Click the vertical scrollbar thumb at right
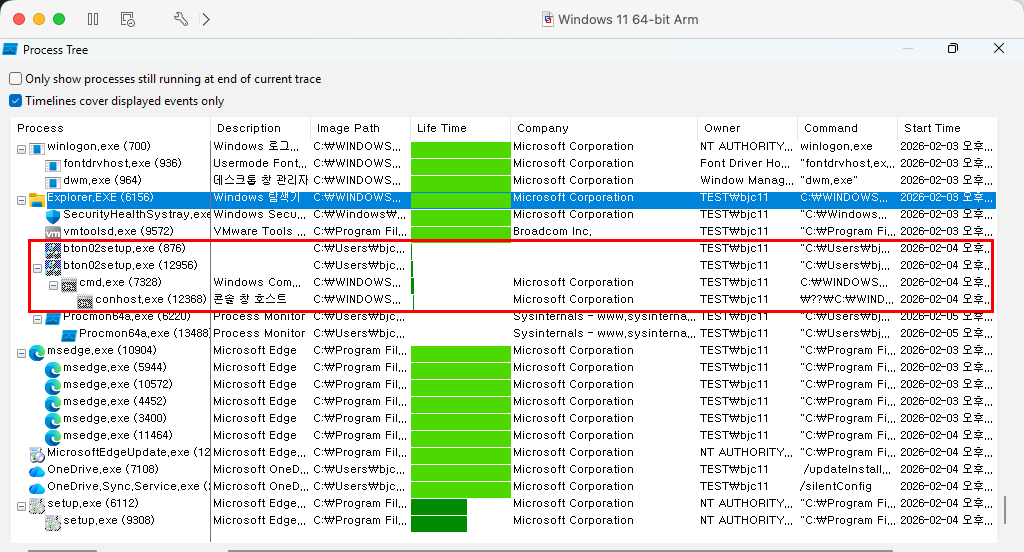The height and width of the screenshot is (552, 1024). click(x=1005, y=510)
